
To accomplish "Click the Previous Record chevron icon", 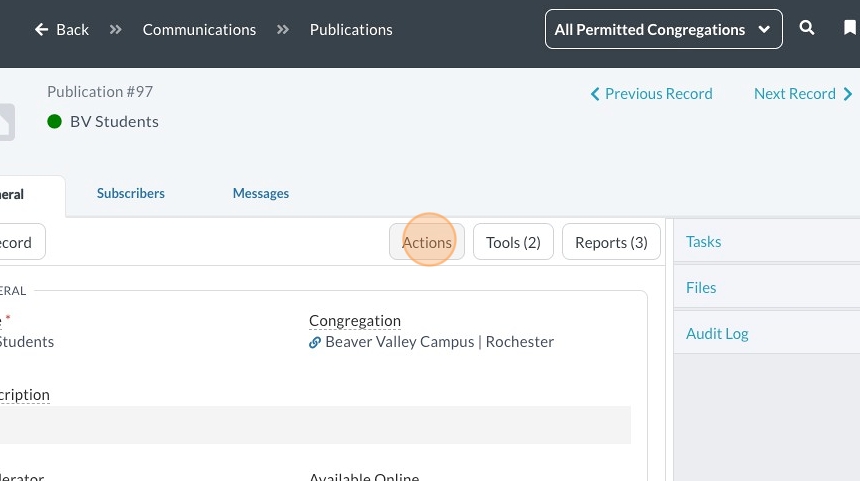I will (595, 94).
